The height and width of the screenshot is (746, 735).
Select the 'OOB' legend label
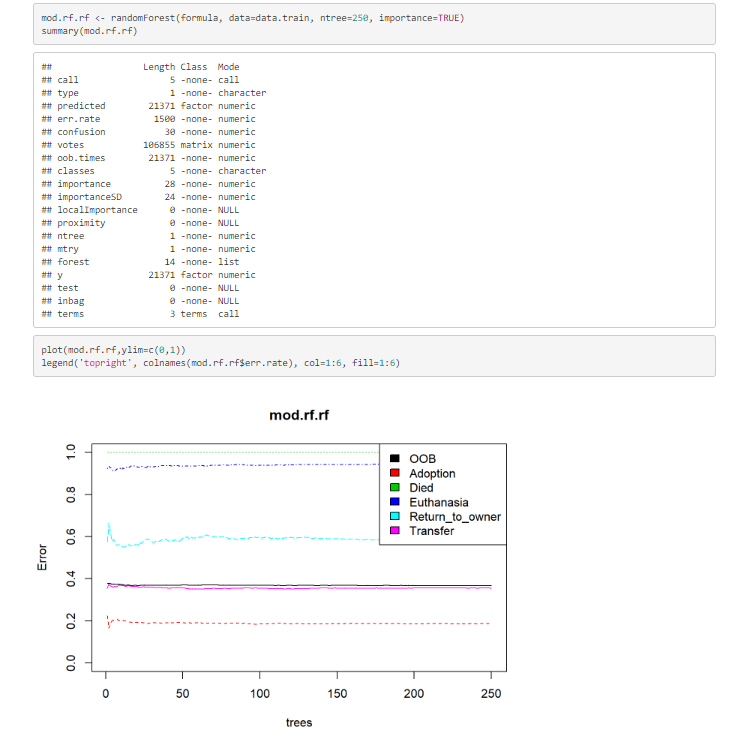(422, 459)
